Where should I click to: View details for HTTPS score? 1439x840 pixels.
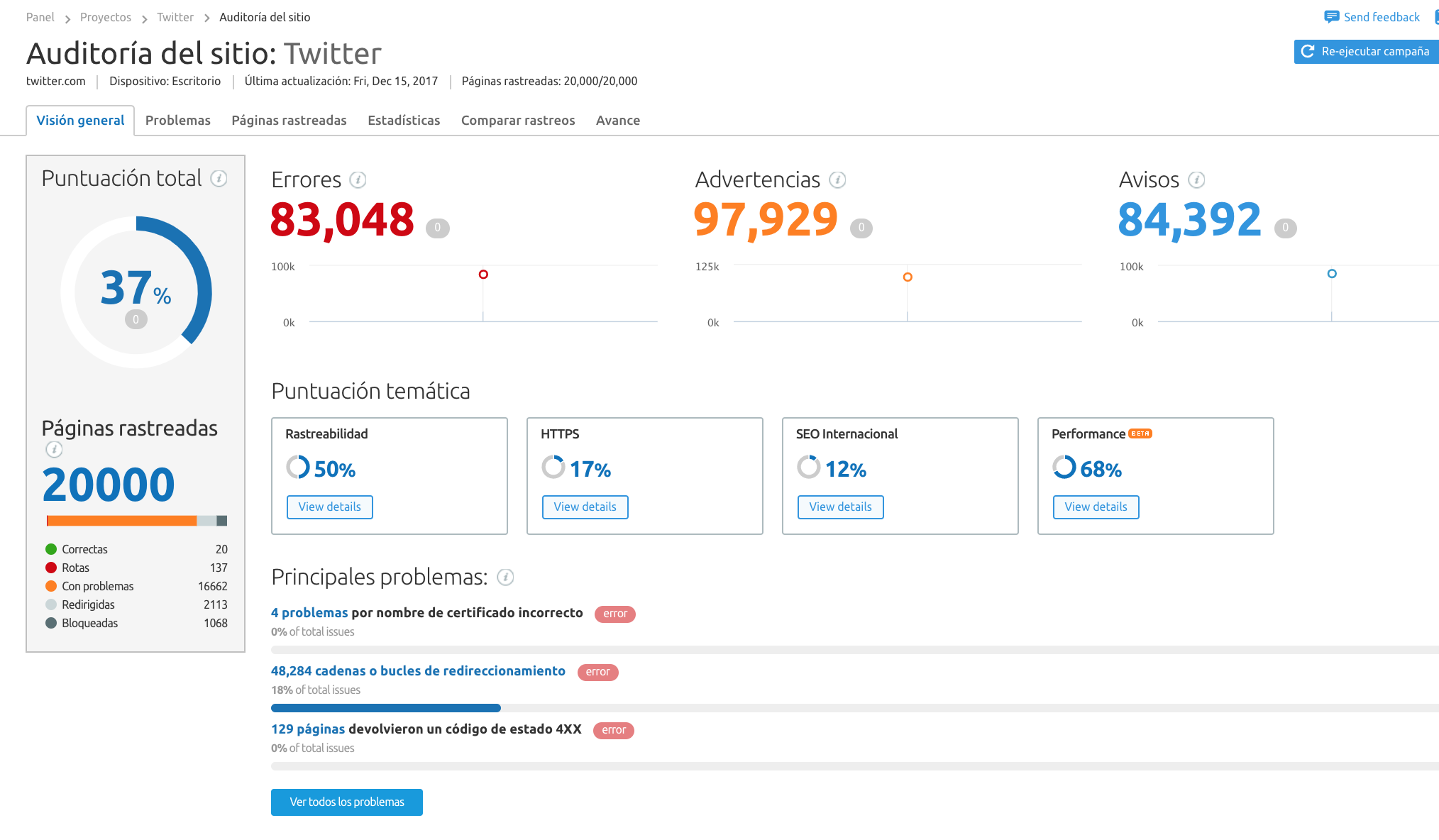585,507
